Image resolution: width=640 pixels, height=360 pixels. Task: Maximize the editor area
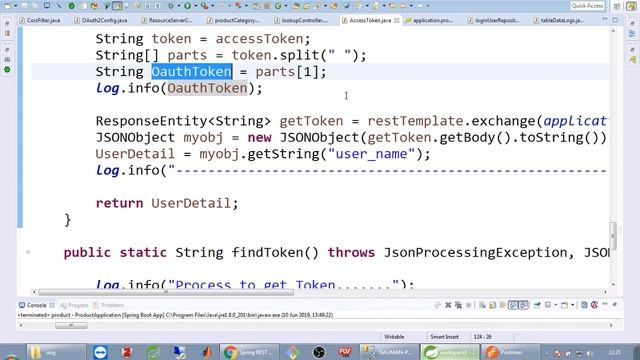(615, 20)
